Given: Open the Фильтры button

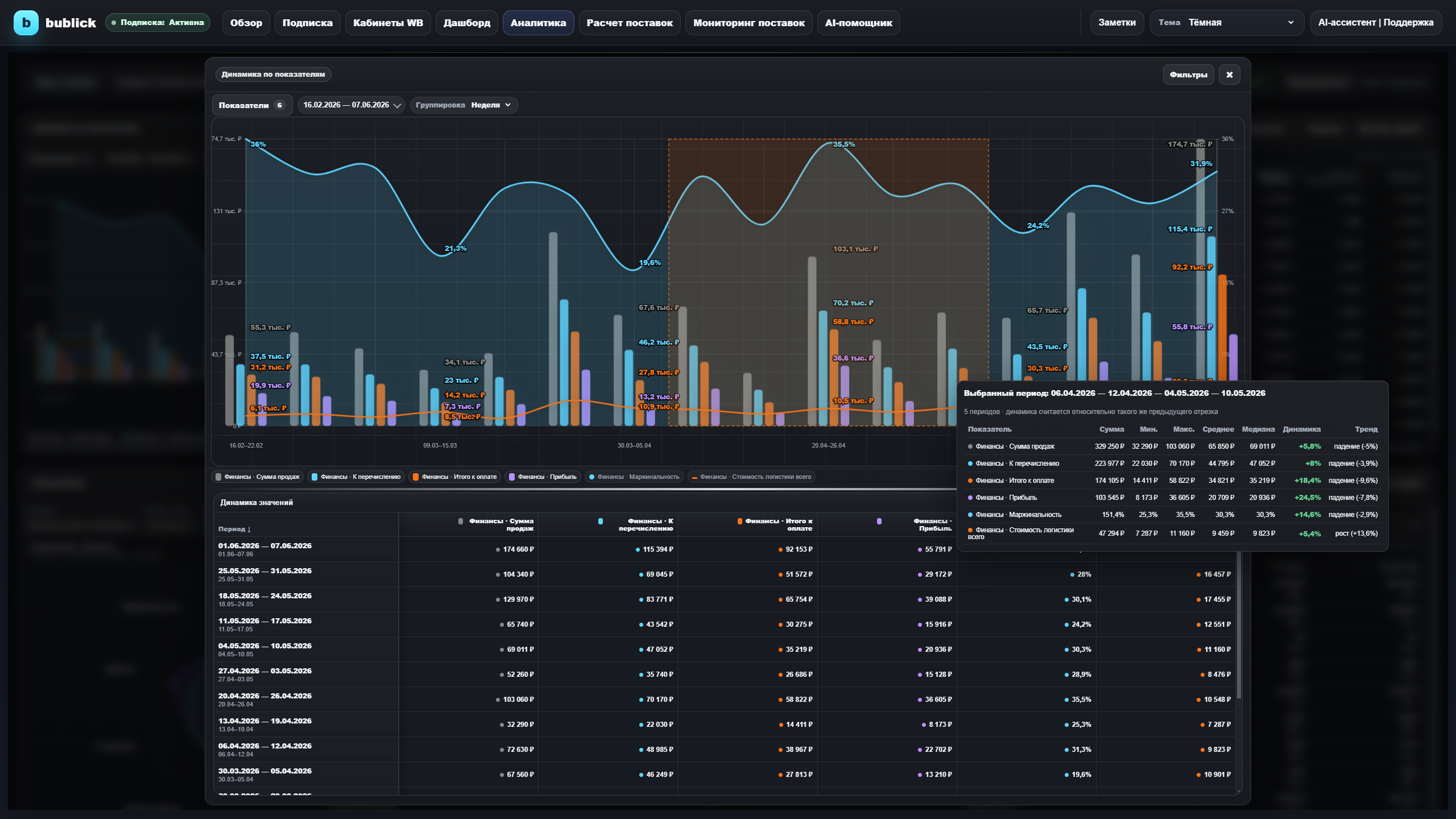Looking at the screenshot, I should pyautogui.click(x=1188, y=75).
